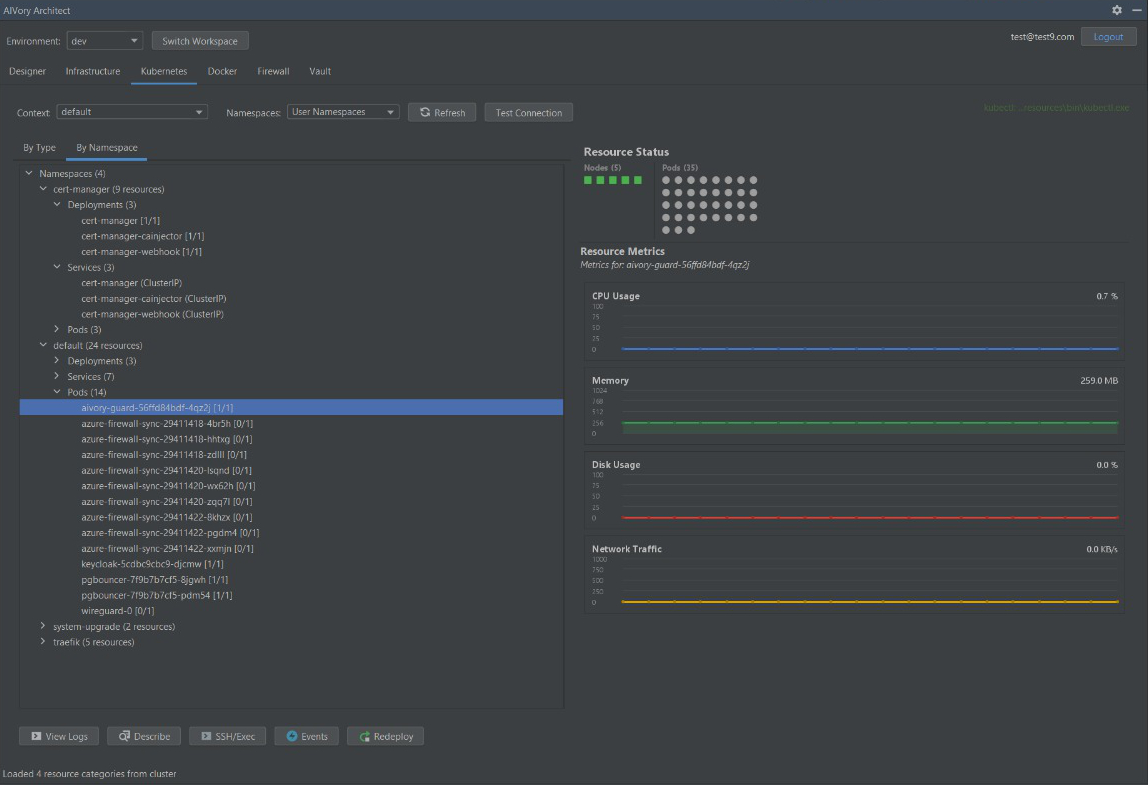
Task: Open the settings gear icon
Action: click(1117, 10)
